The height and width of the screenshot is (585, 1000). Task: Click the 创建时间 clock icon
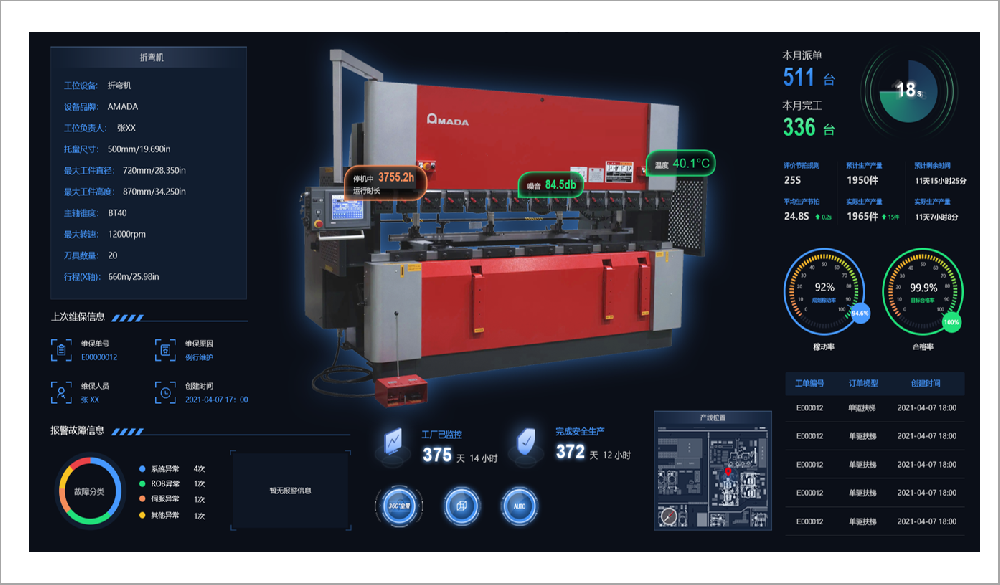(x=165, y=392)
